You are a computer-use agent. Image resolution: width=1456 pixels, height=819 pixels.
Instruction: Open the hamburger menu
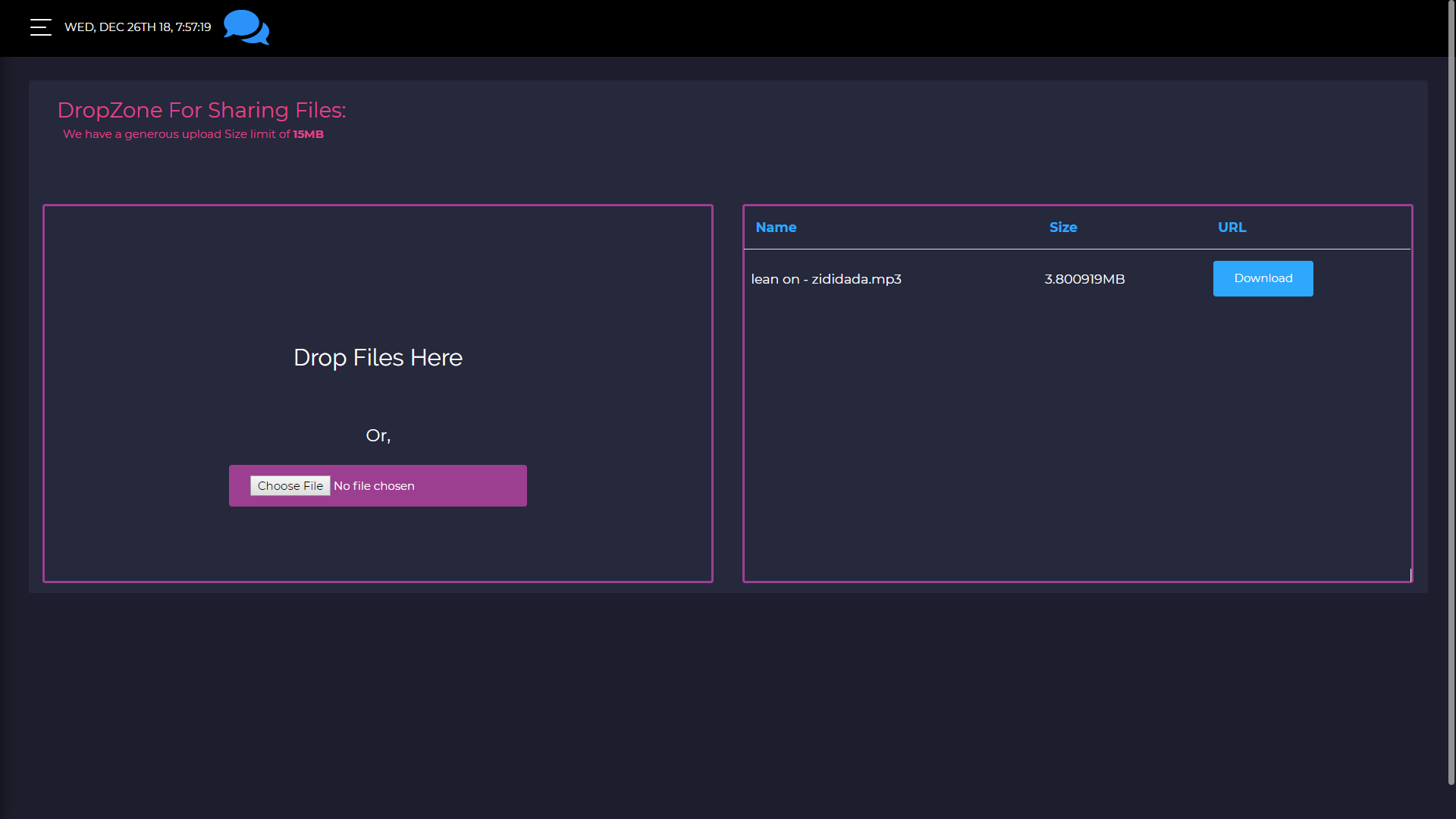tap(41, 27)
